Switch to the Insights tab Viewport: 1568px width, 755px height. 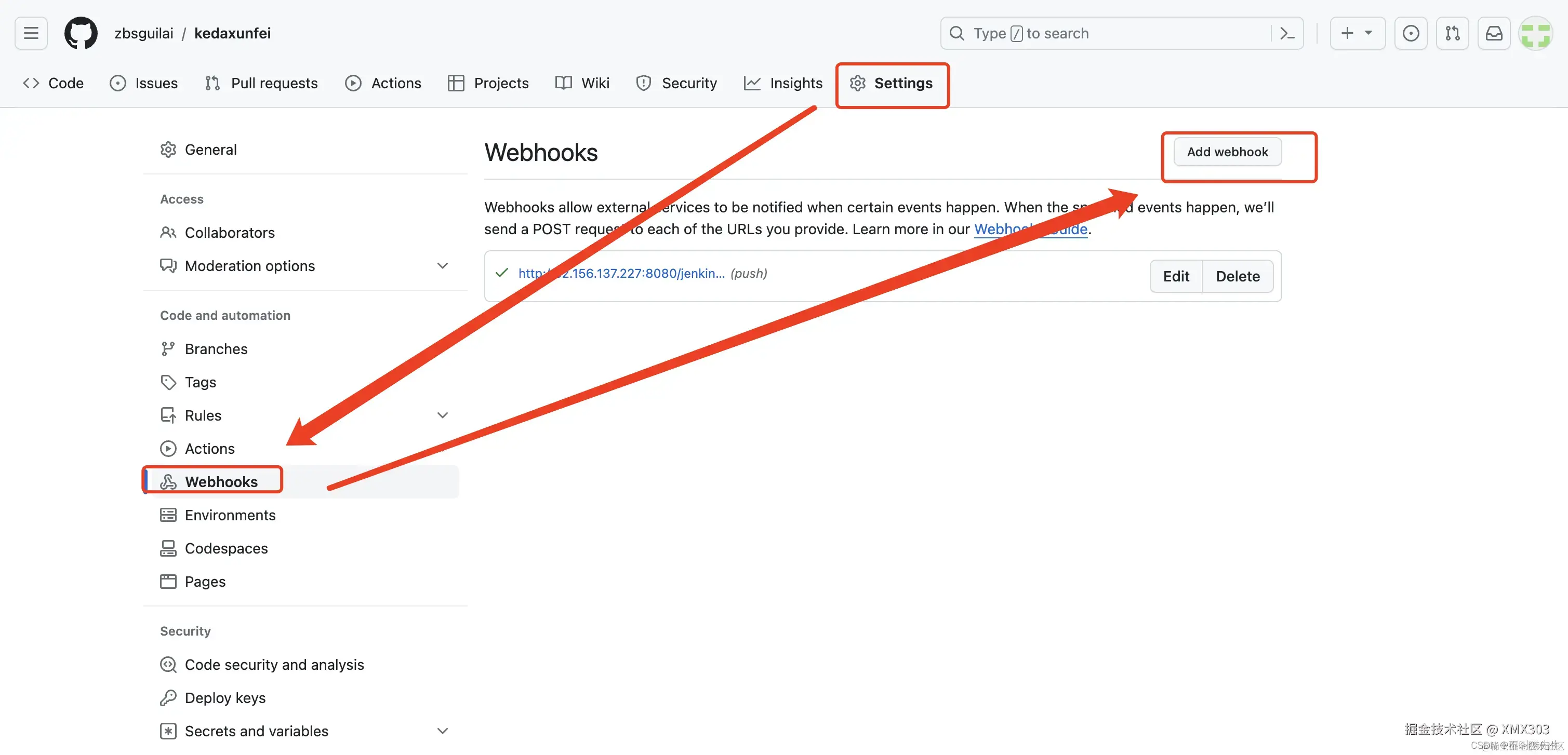(783, 83)
